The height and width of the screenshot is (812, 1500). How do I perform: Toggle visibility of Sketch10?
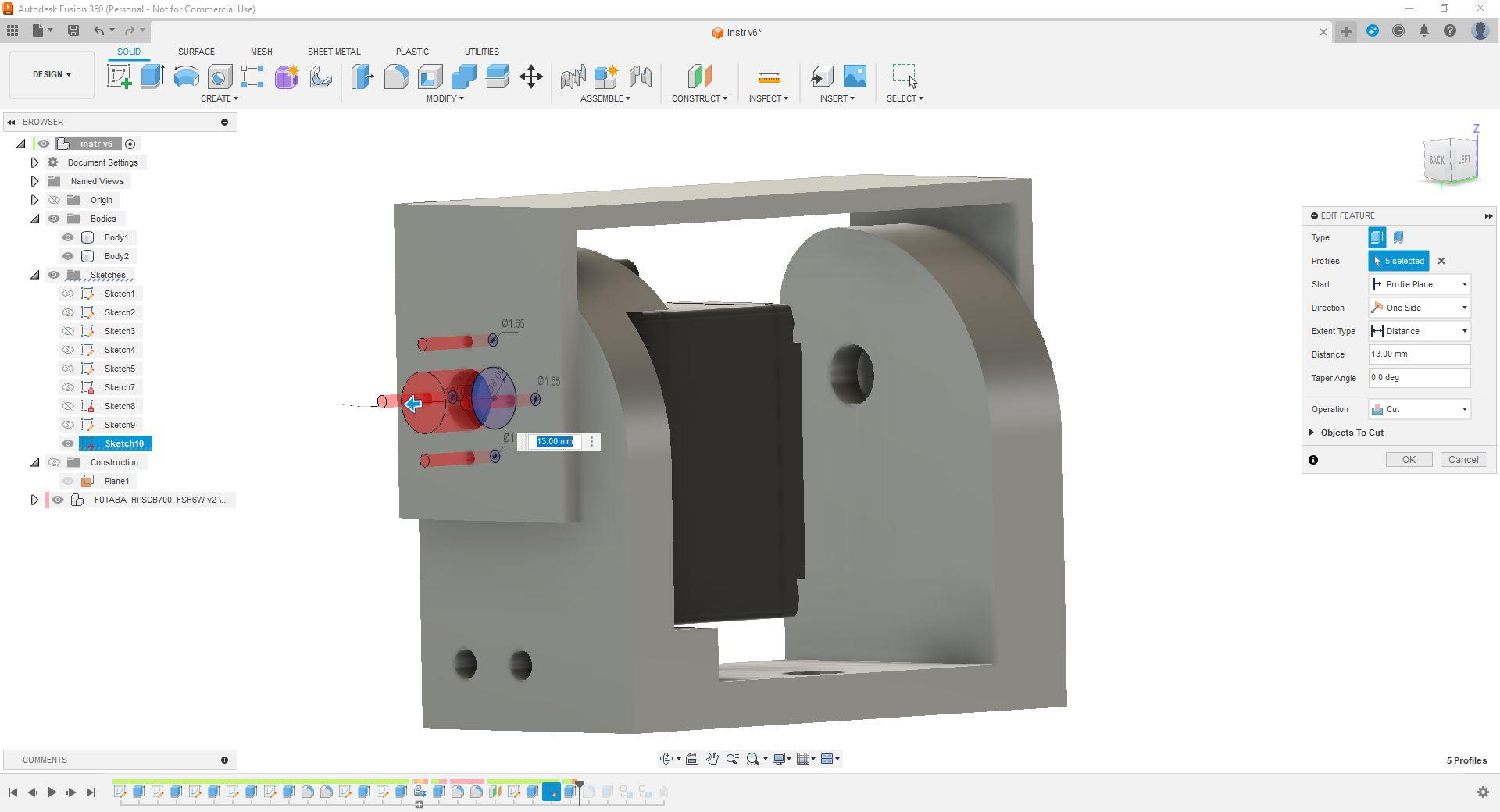[68, 443]
